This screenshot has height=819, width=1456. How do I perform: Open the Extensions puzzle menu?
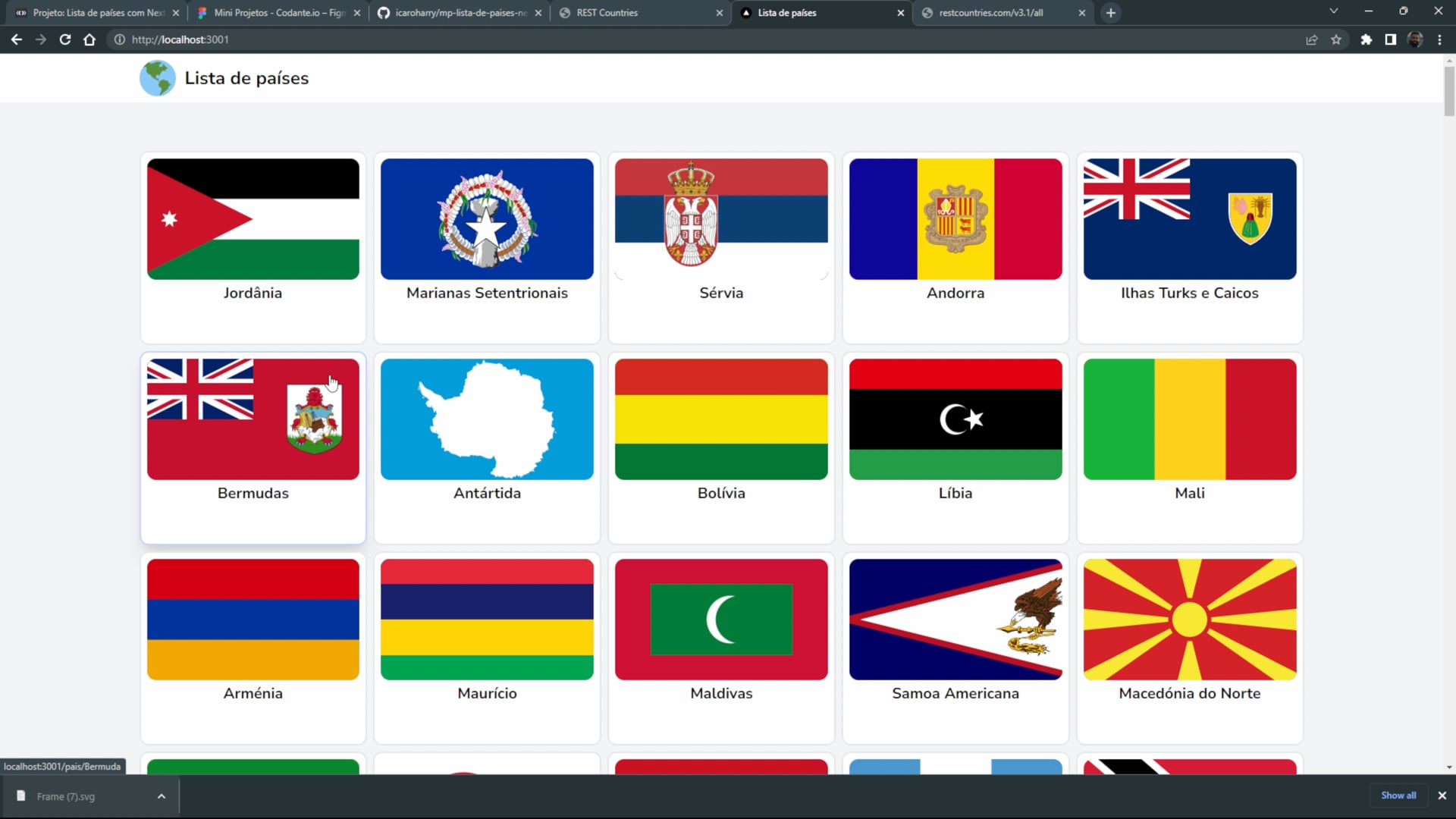(x=1367, y=39)
